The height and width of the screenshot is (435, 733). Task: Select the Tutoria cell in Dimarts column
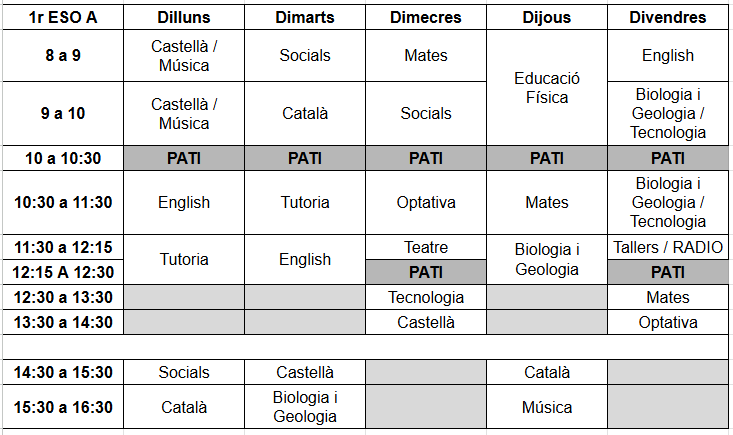click(x=305, y=202)
